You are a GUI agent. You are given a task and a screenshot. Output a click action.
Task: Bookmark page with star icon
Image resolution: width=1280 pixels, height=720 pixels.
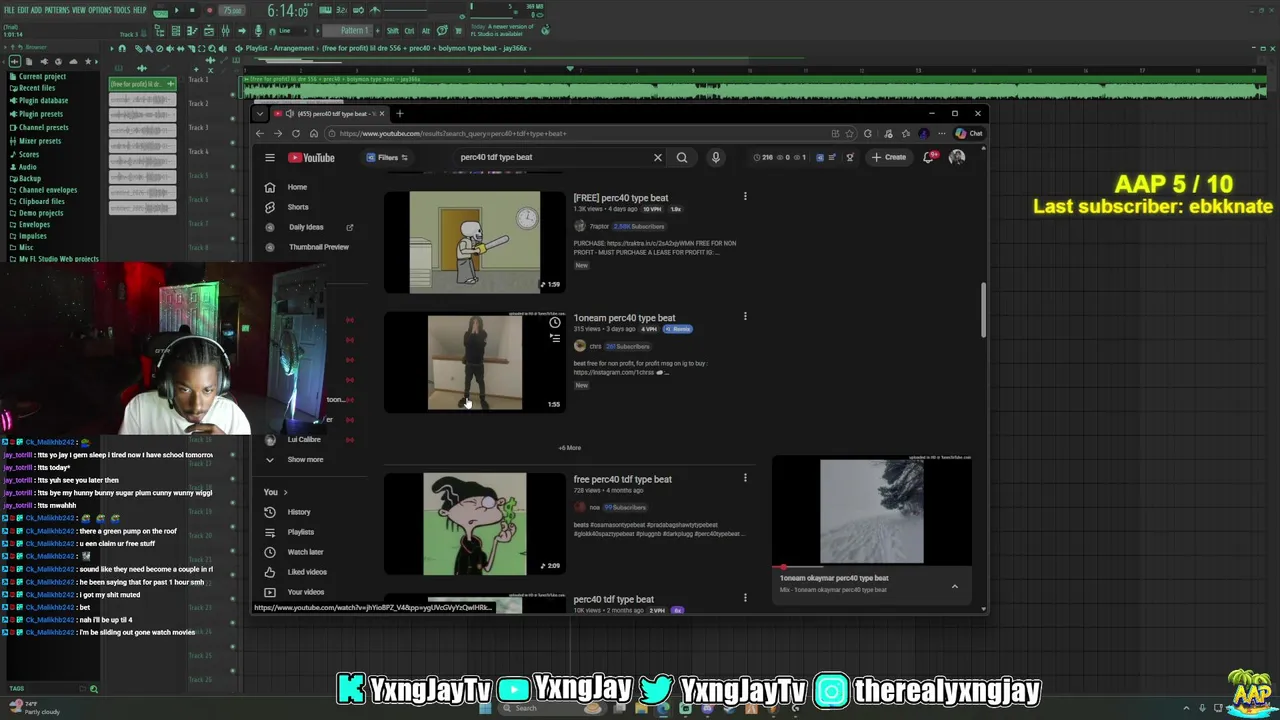coord(850,133)
